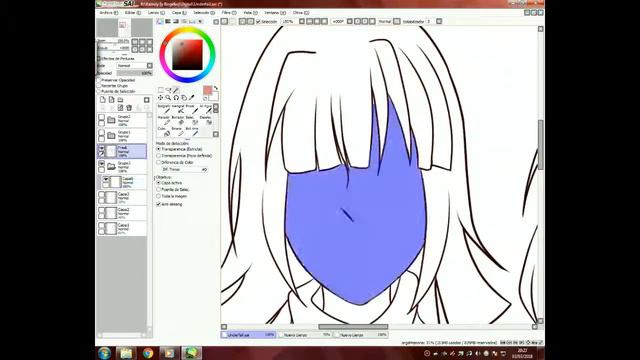640x360 pixels.
Task: Click the canvas horizontal scrollbar thumb
Action: click(x=353, y=327)
